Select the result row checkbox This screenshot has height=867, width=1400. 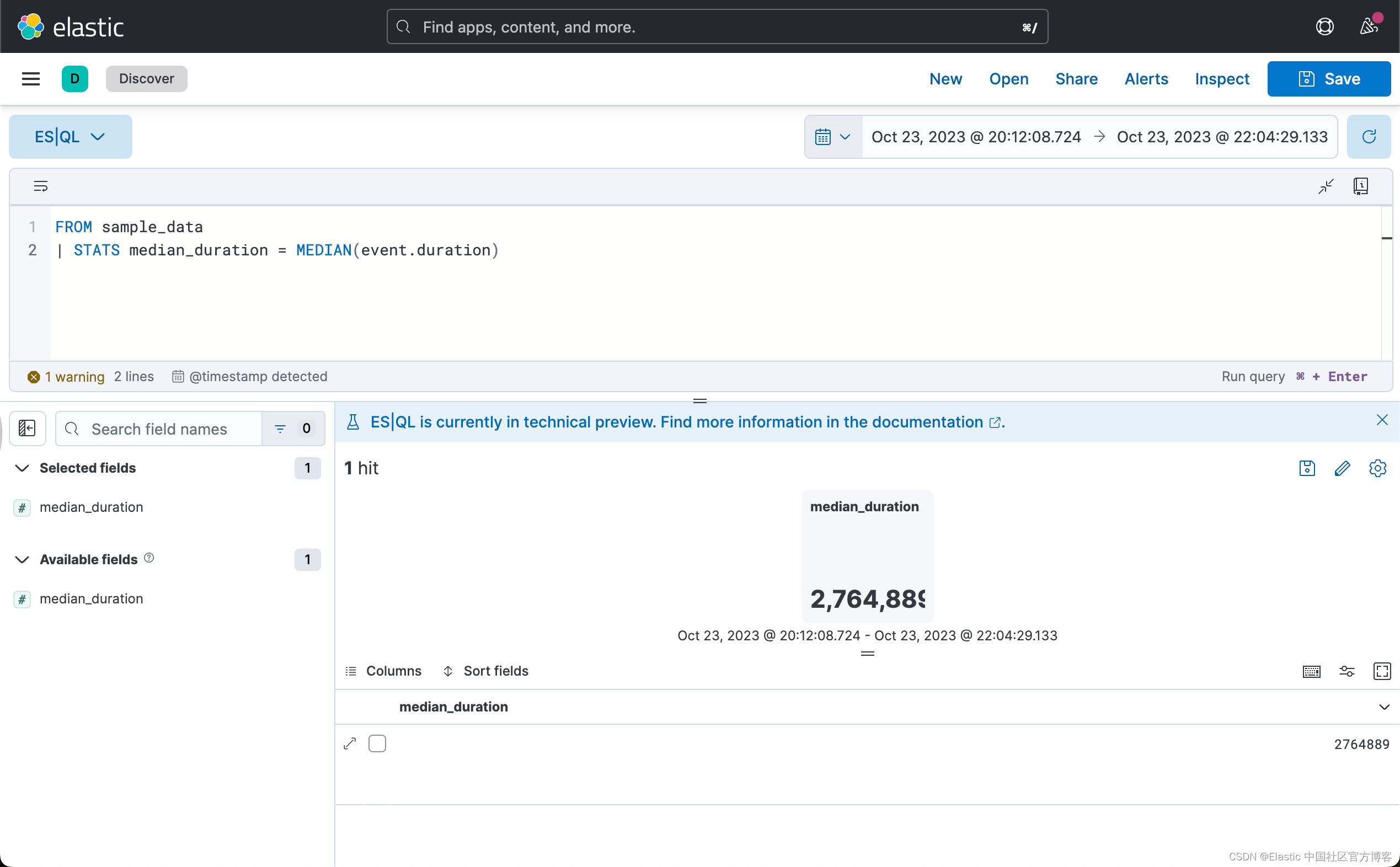point(377,743)
